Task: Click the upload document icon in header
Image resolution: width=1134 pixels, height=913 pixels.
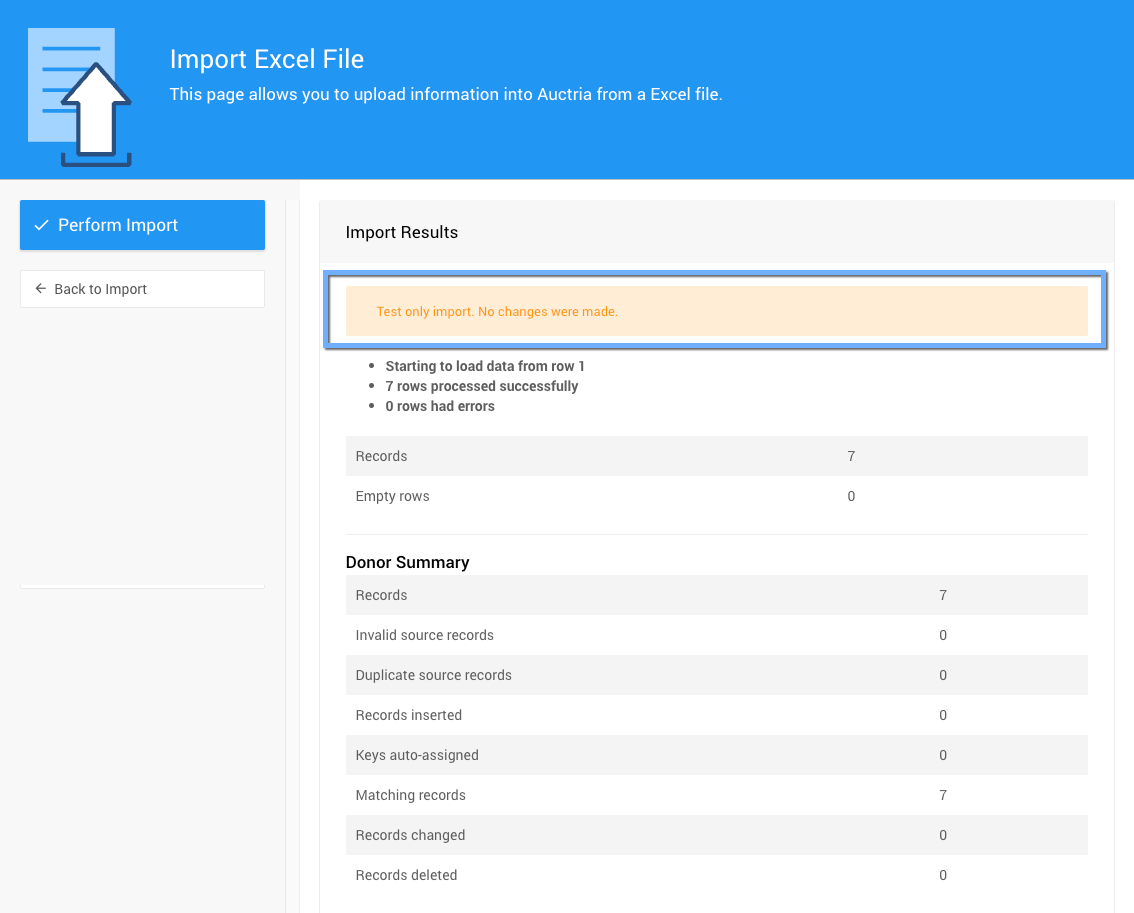Action: point(80,98)
